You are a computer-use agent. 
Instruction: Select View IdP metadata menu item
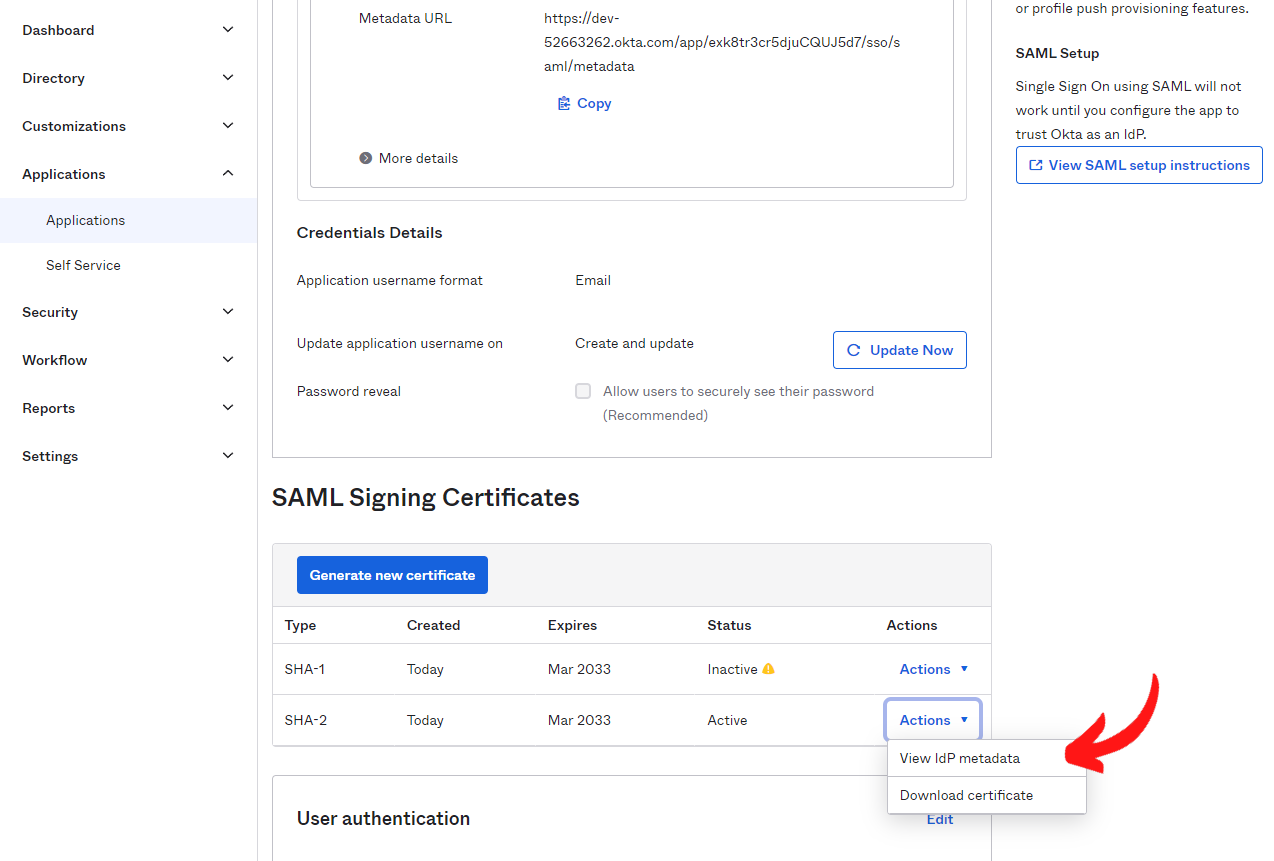pos(960,758)
